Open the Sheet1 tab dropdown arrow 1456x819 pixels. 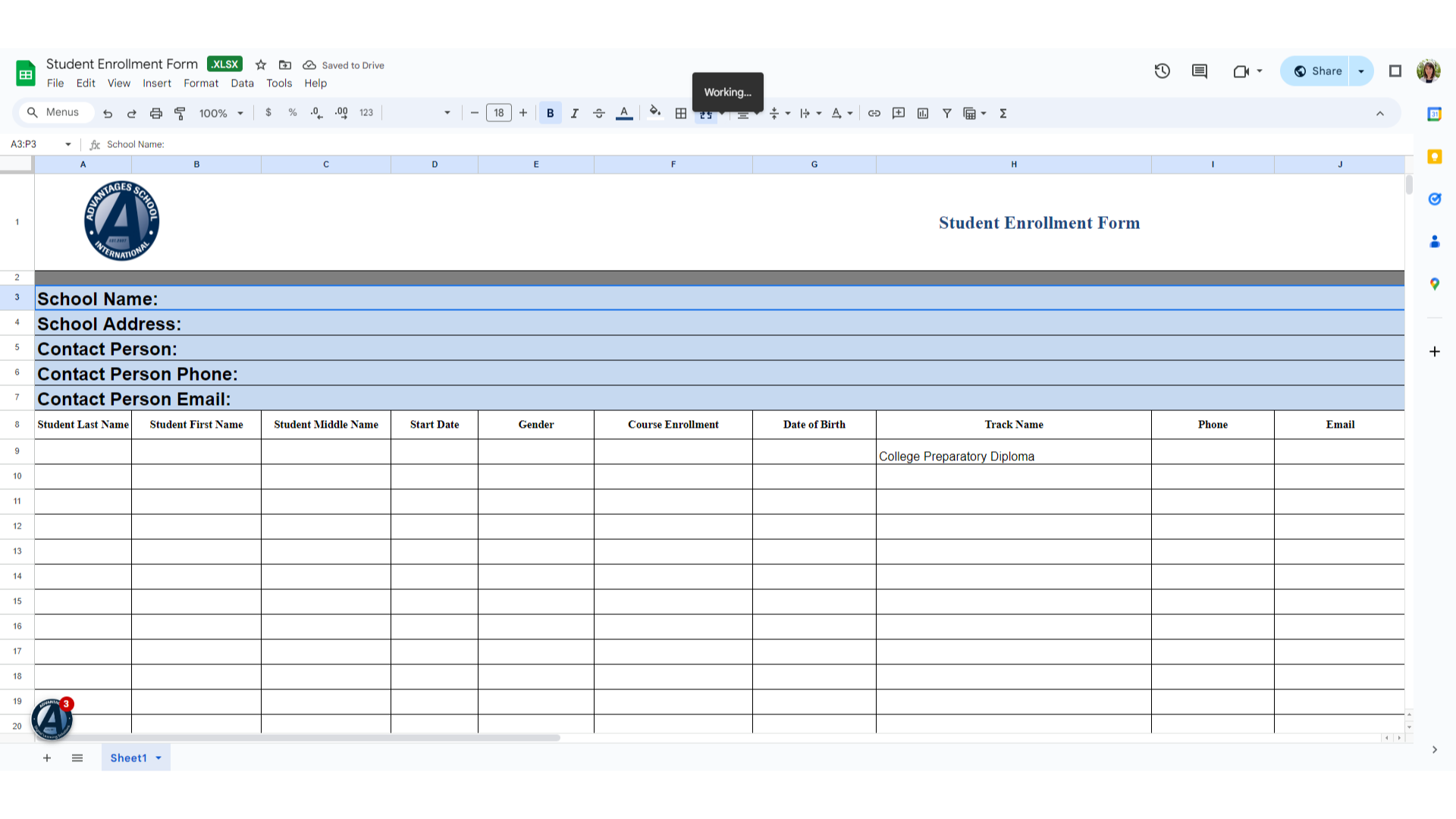[x=158, y=758]
